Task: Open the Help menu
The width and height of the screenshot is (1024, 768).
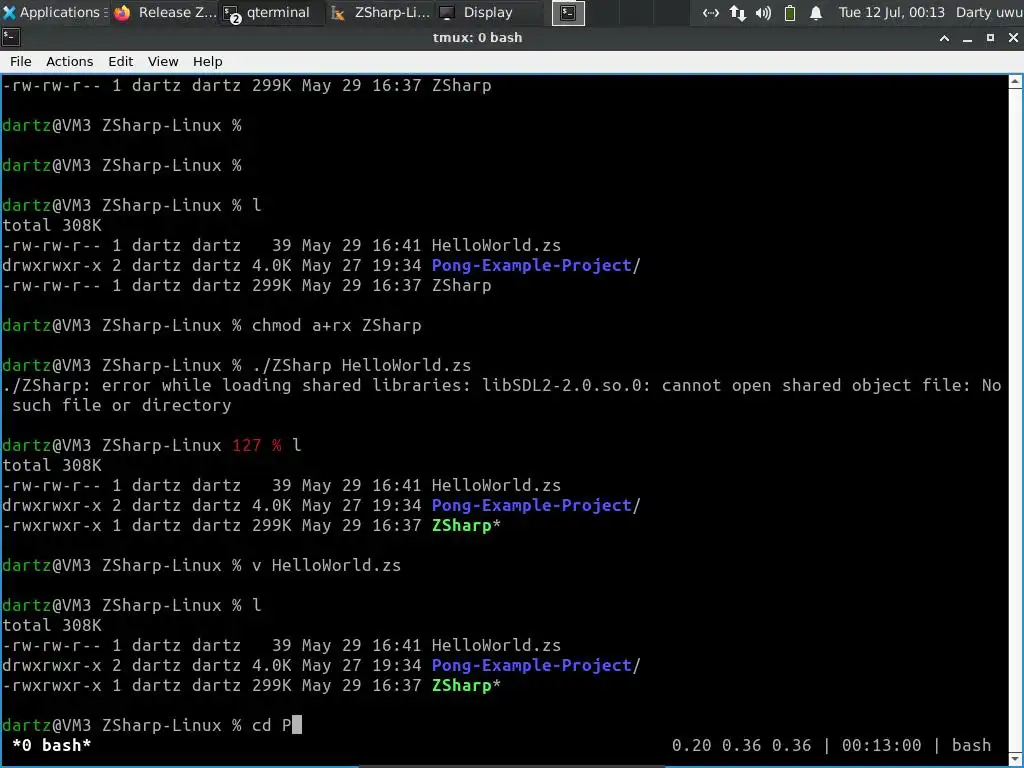Action: (x=208, y=61)
